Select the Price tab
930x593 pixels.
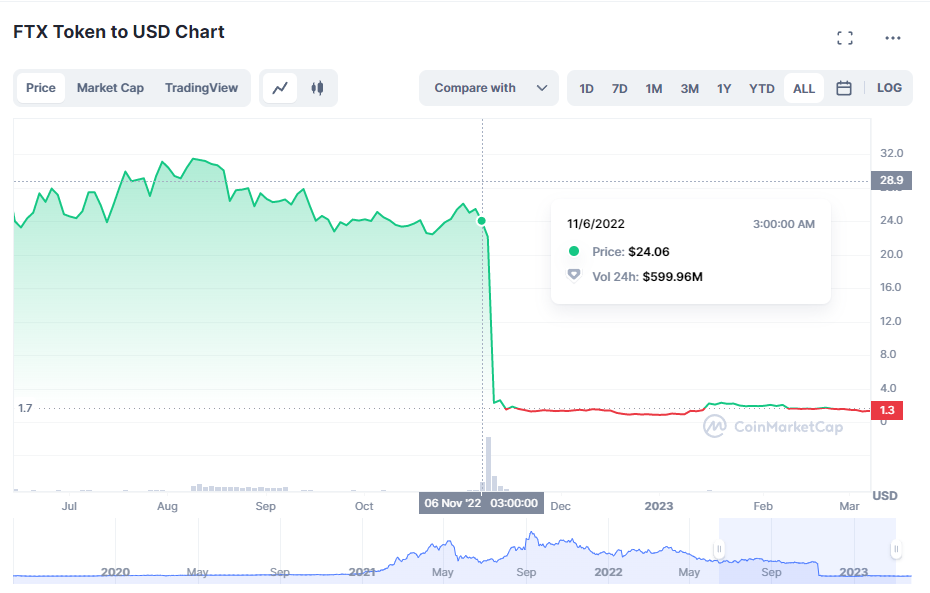click(x=41, y=88)
